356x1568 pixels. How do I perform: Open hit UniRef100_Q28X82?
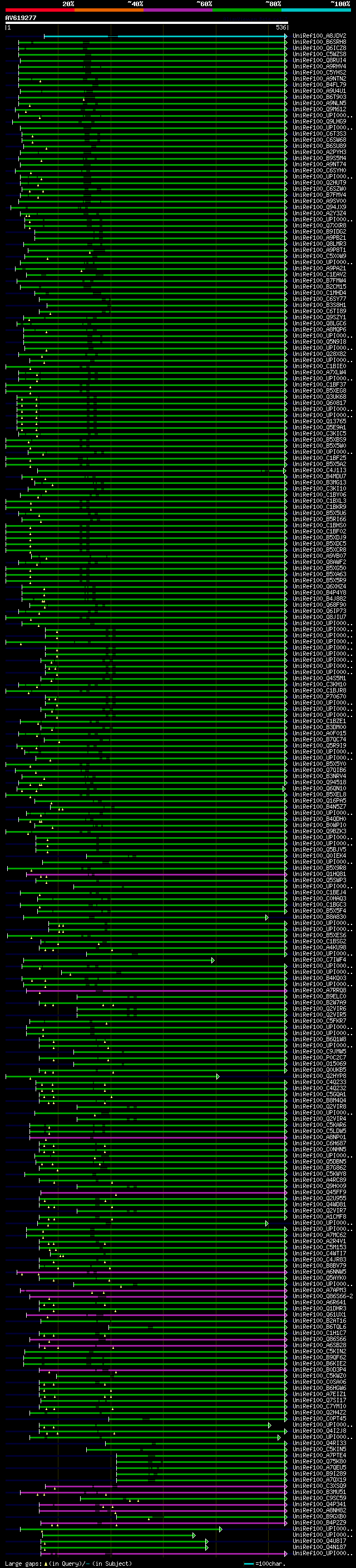coord(319,354)
